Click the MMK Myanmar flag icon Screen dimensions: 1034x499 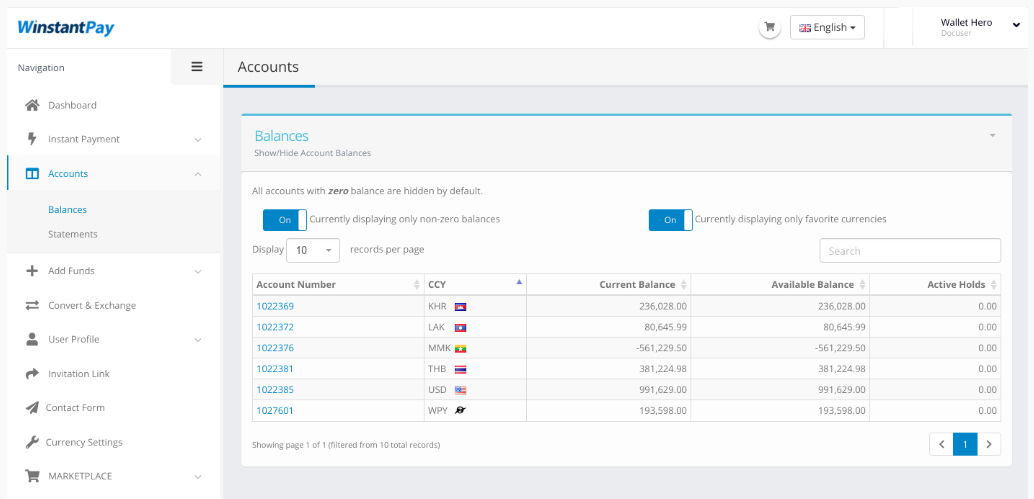(460, 348)
